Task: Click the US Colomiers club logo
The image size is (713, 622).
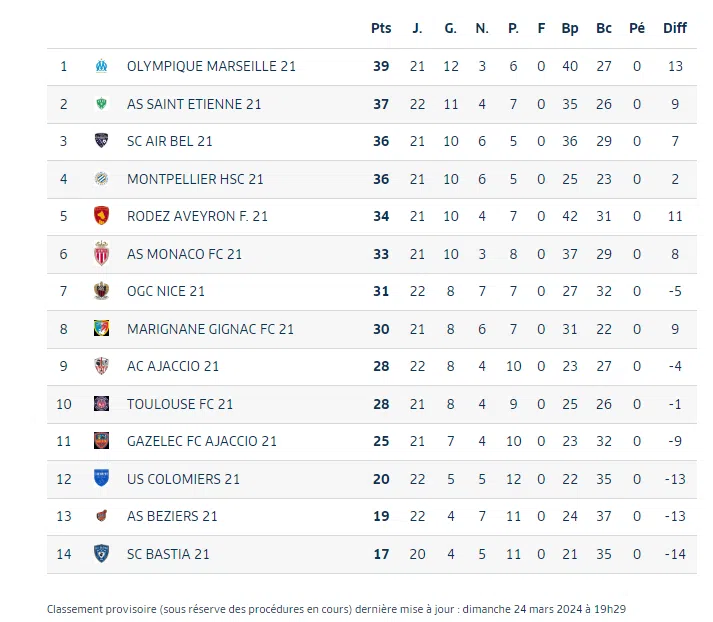Action: (x=101, y=479)
